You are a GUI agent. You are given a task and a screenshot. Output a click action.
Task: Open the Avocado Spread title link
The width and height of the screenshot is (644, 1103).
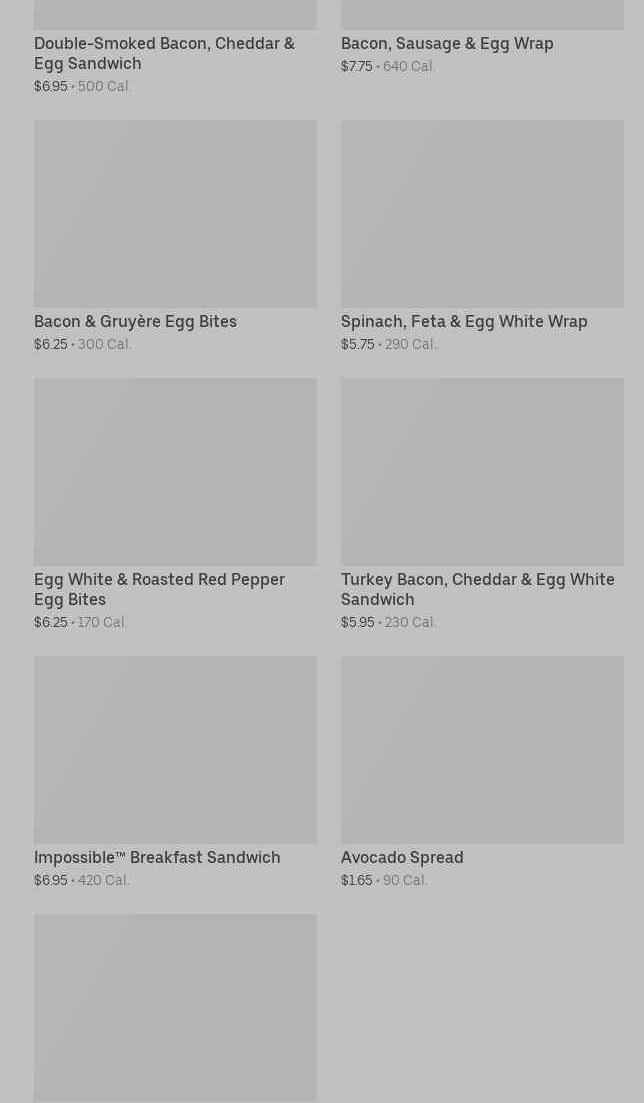point(402,857)
